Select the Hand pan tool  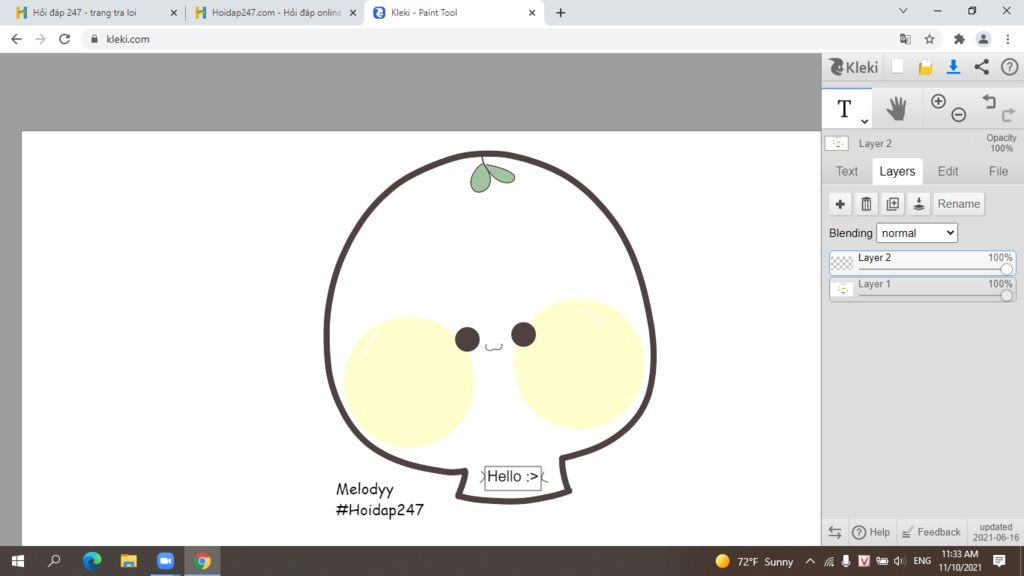click(896, 108)
